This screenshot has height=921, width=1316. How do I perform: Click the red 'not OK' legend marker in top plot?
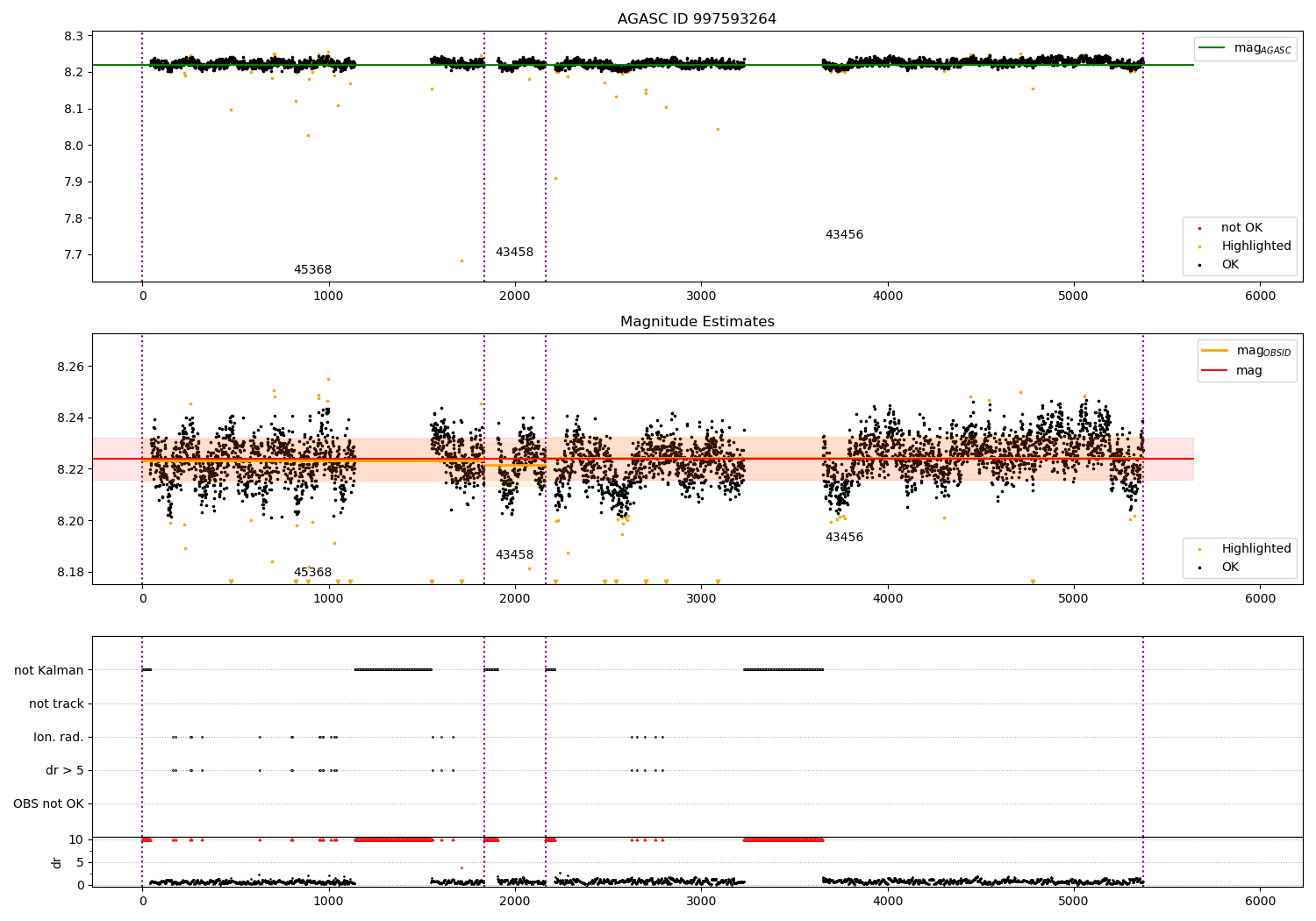pyautogui.click(x=1200, y=228)
